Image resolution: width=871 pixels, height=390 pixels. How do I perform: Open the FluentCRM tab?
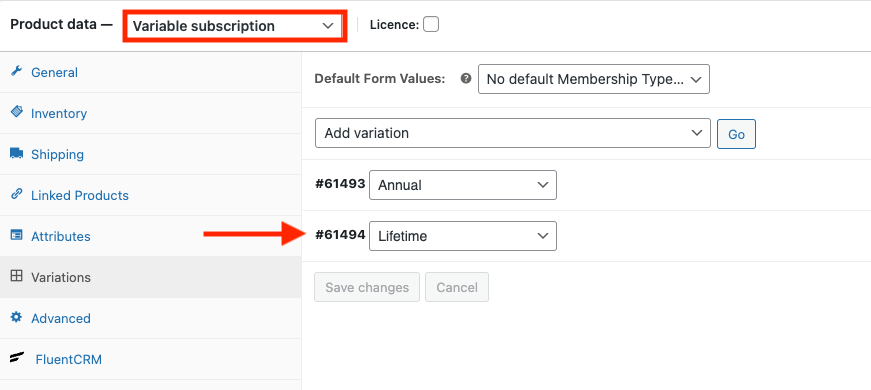pos(151,359)
